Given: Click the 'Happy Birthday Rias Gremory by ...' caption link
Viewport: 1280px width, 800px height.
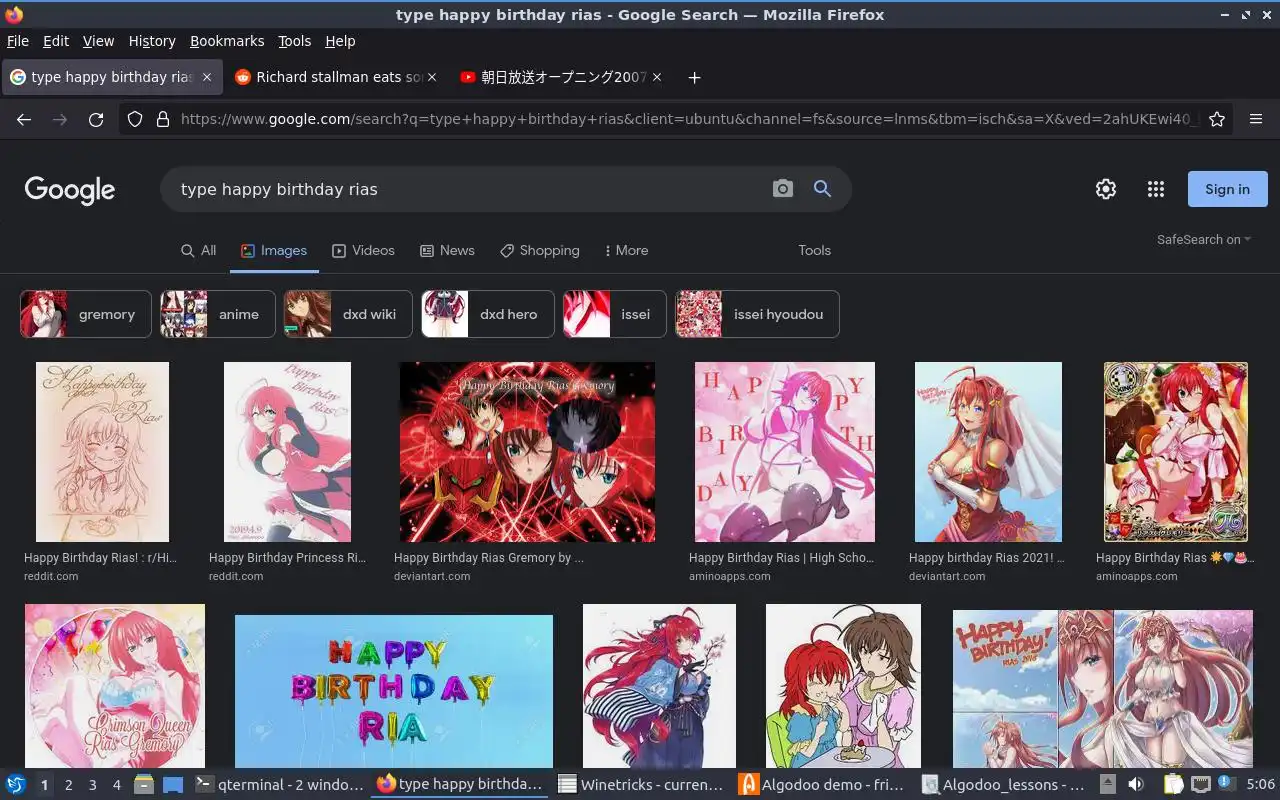Looking at the screenshot, I should tap(489, 558).
